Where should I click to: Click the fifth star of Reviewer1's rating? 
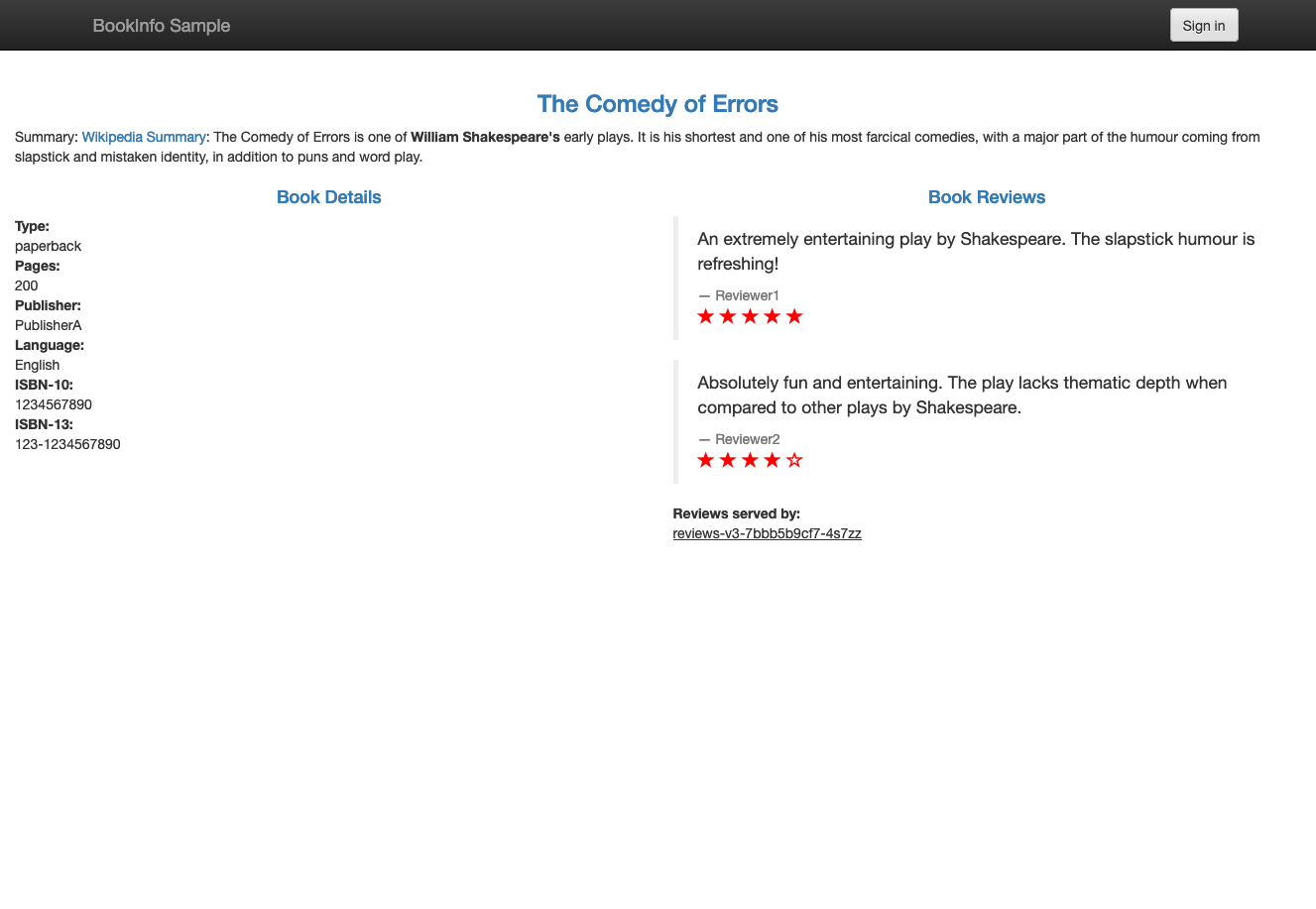click(794, 316)
